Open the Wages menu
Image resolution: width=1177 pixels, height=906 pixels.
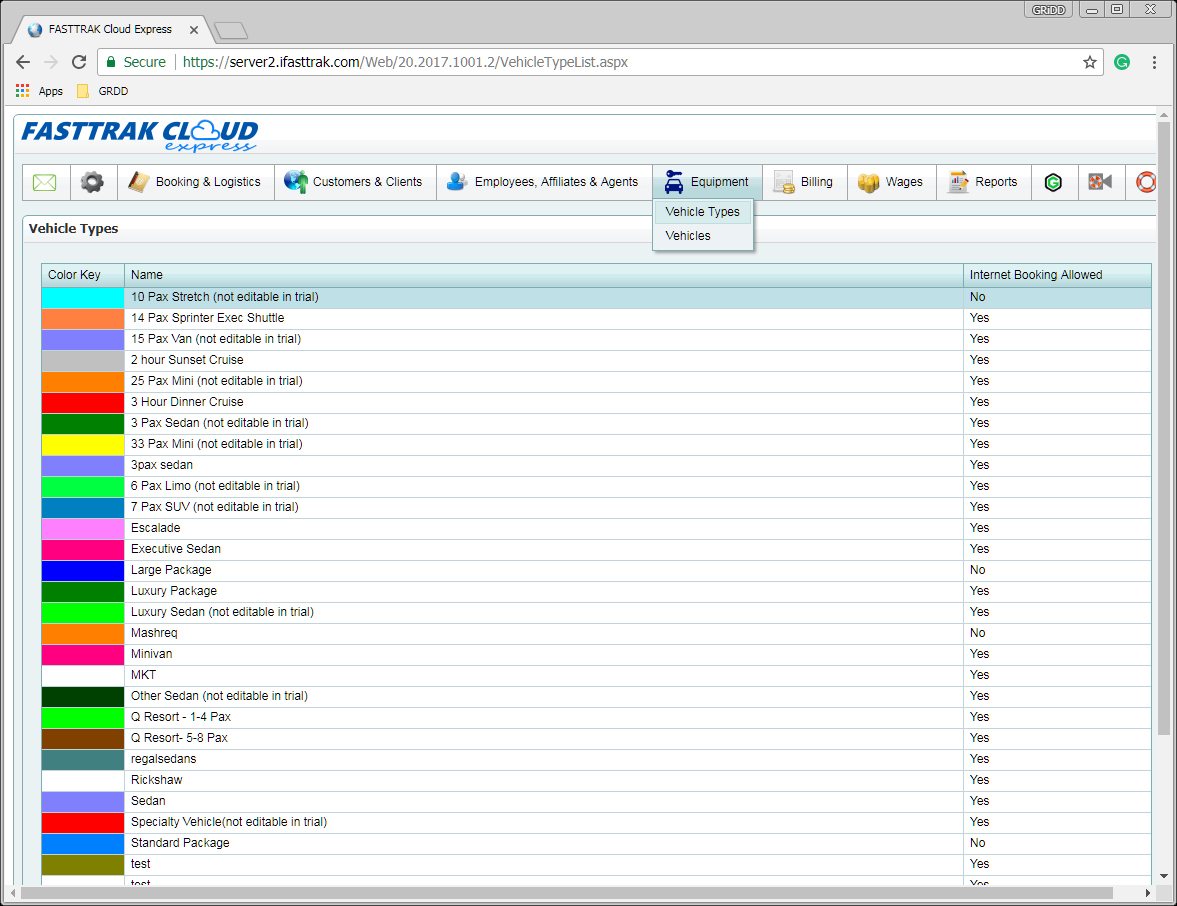[892, 182]
